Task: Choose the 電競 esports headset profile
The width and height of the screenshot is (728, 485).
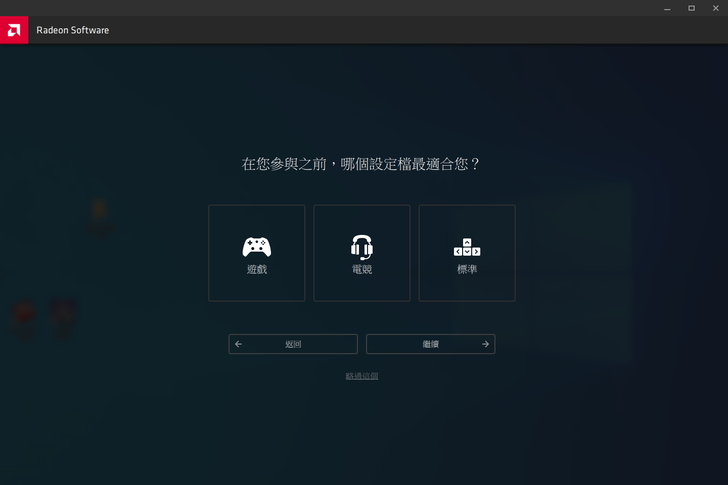Action: (362, 253)
